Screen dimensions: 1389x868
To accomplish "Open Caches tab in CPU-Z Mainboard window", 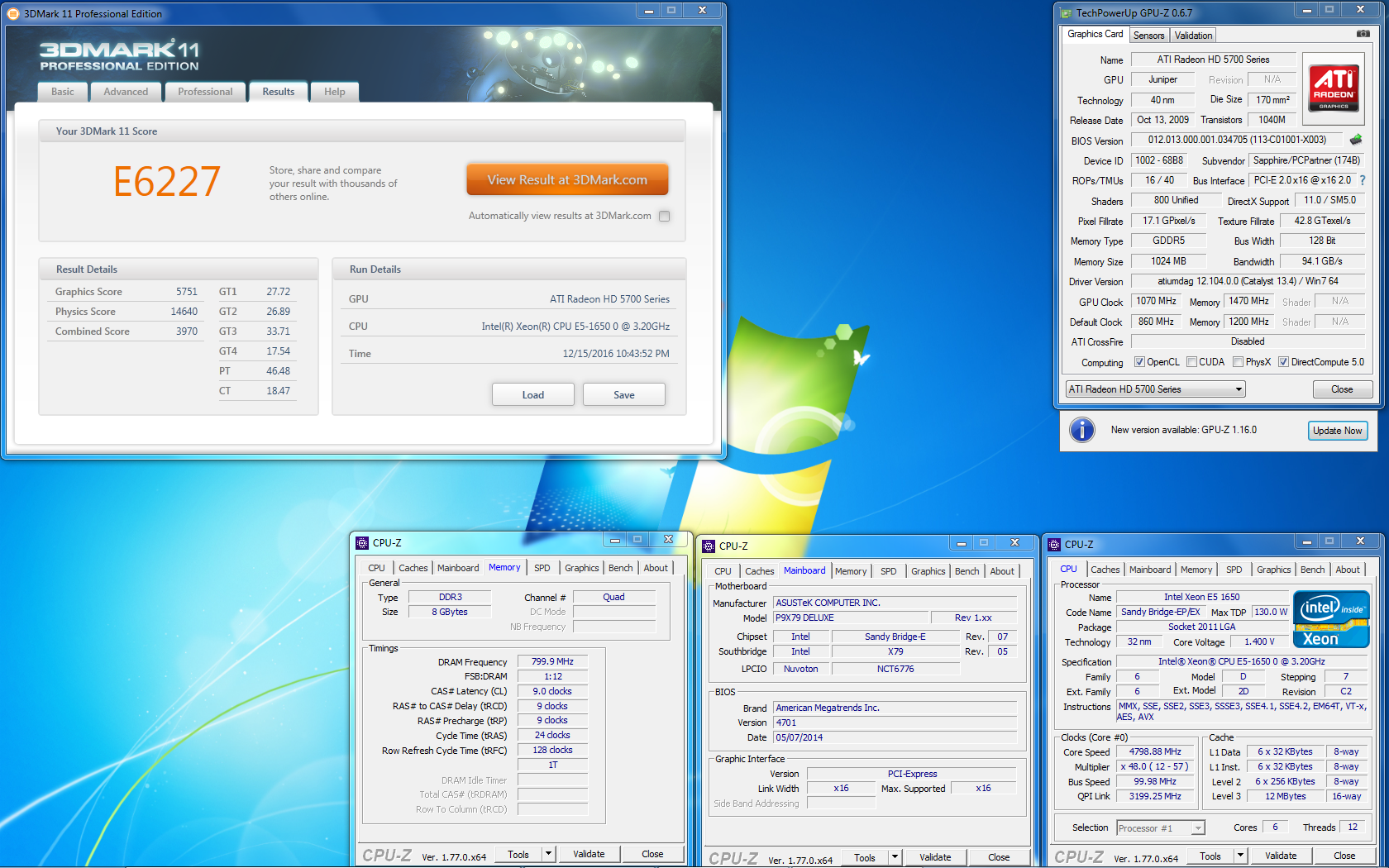I will [x=759, y=571].
